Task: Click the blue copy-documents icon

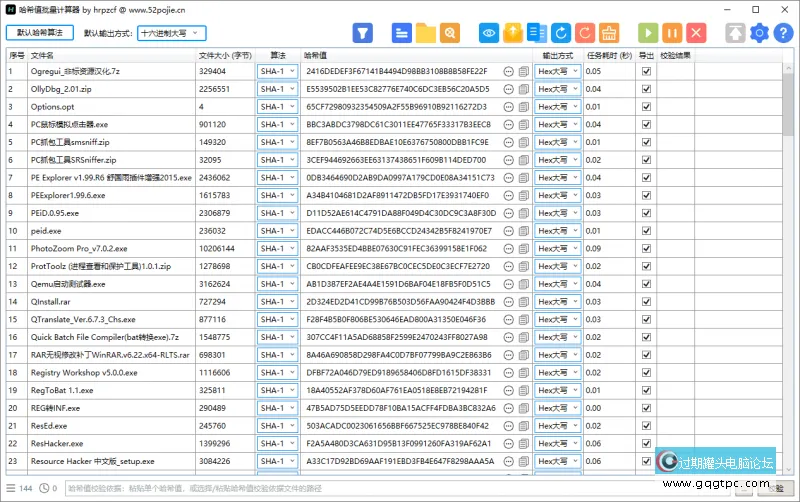Action: click(x=537, y=33)
